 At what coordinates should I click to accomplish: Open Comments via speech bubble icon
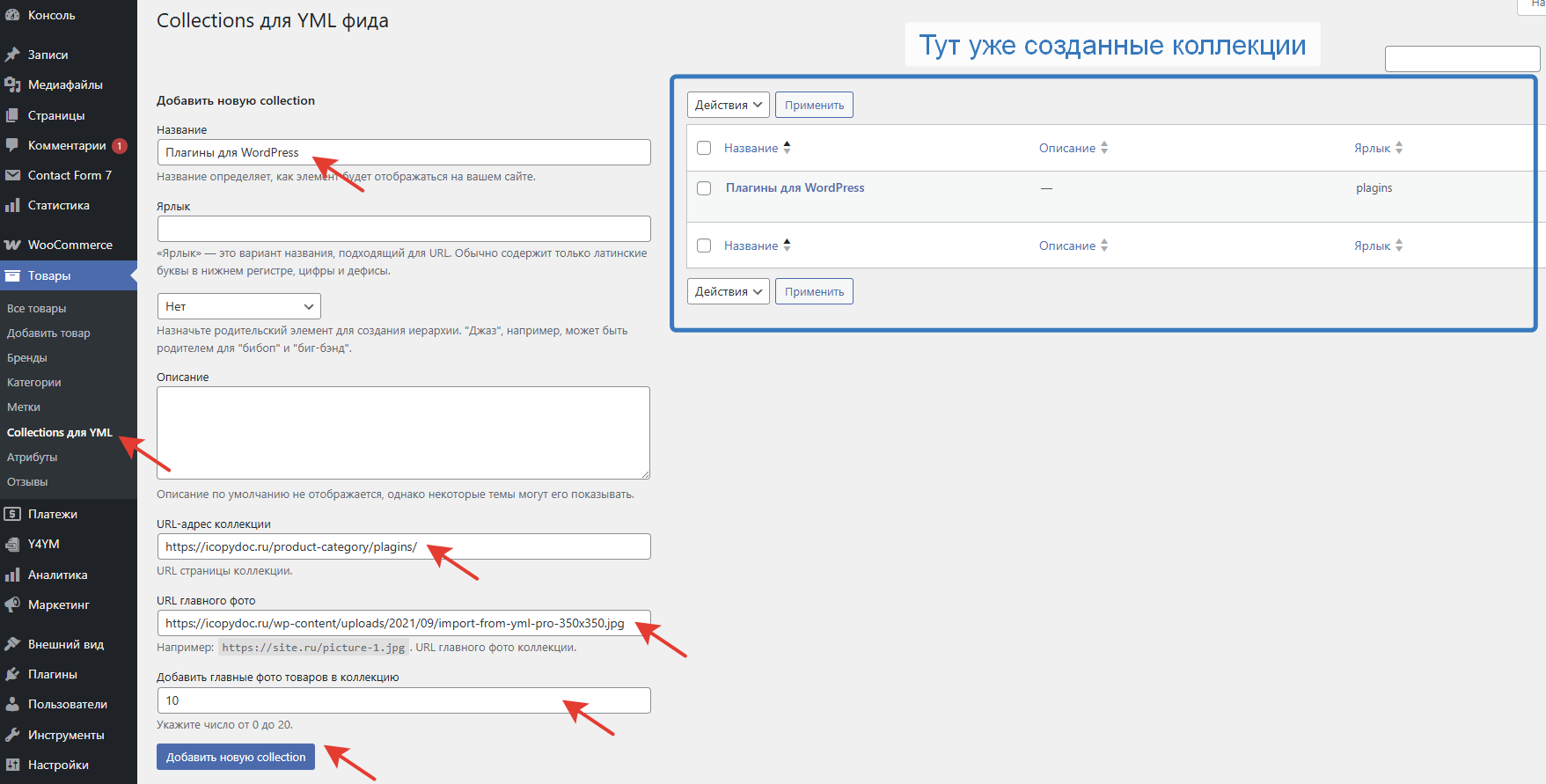tap(12, 145)
